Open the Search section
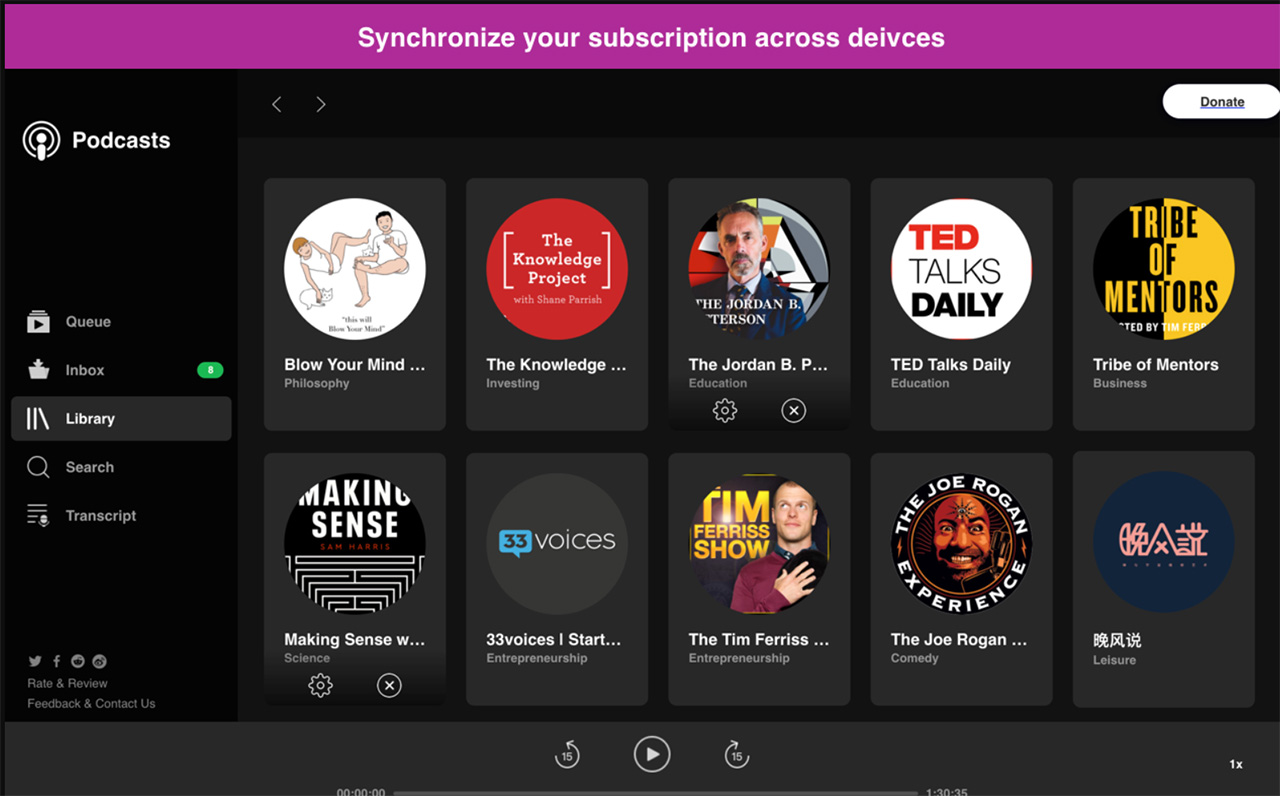This screenshot has height=796, width=1280. click(x=90, y=467)
